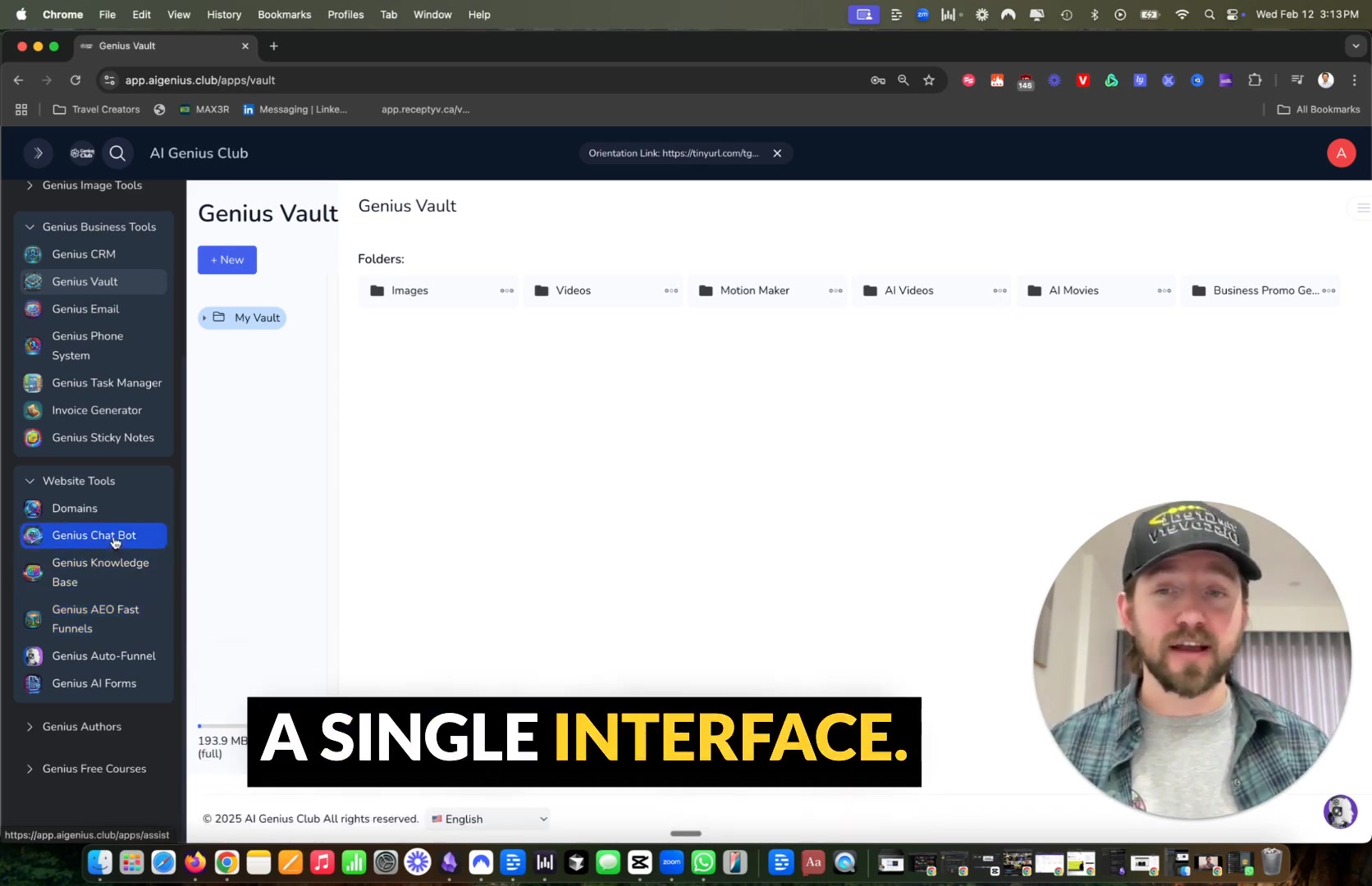Open Spotlight search in menu bar

coord(1209,15)
